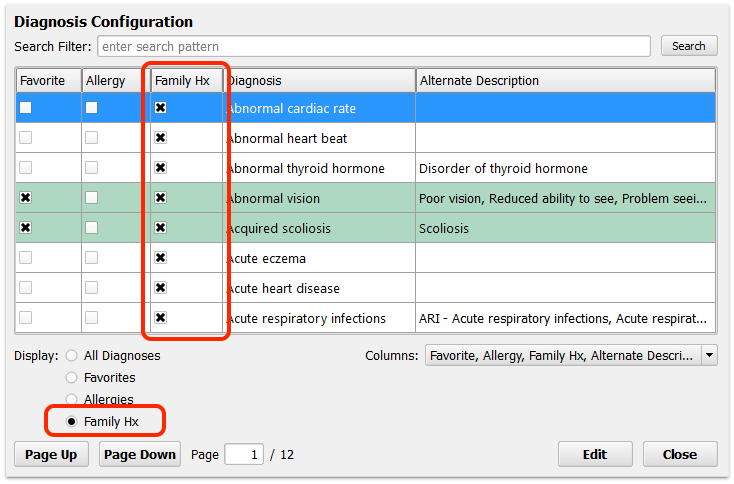Toggle Family Hx for Abnormal heart beat
The image size is (734, 484).
click(161, 138)
